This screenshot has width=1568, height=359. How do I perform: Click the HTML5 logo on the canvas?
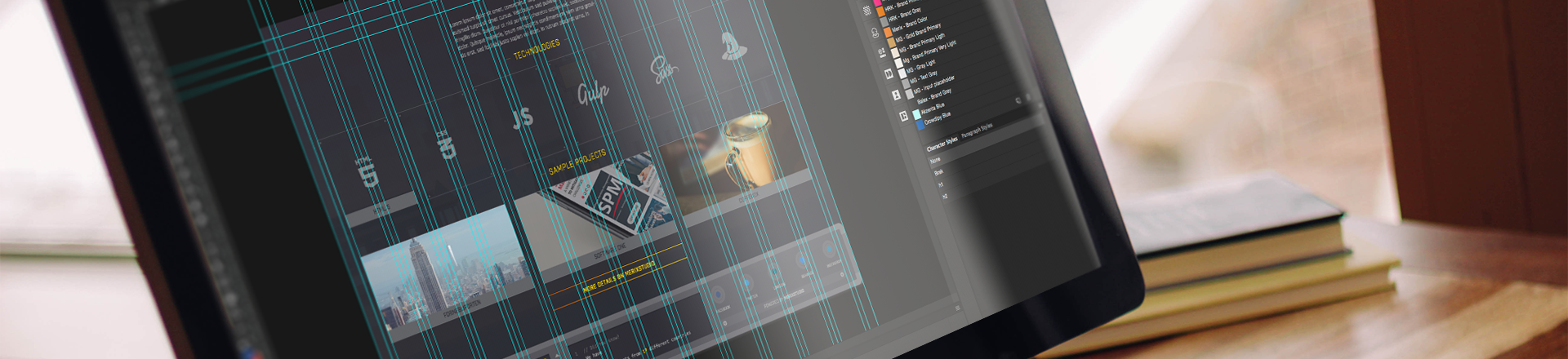click(367, 171)
